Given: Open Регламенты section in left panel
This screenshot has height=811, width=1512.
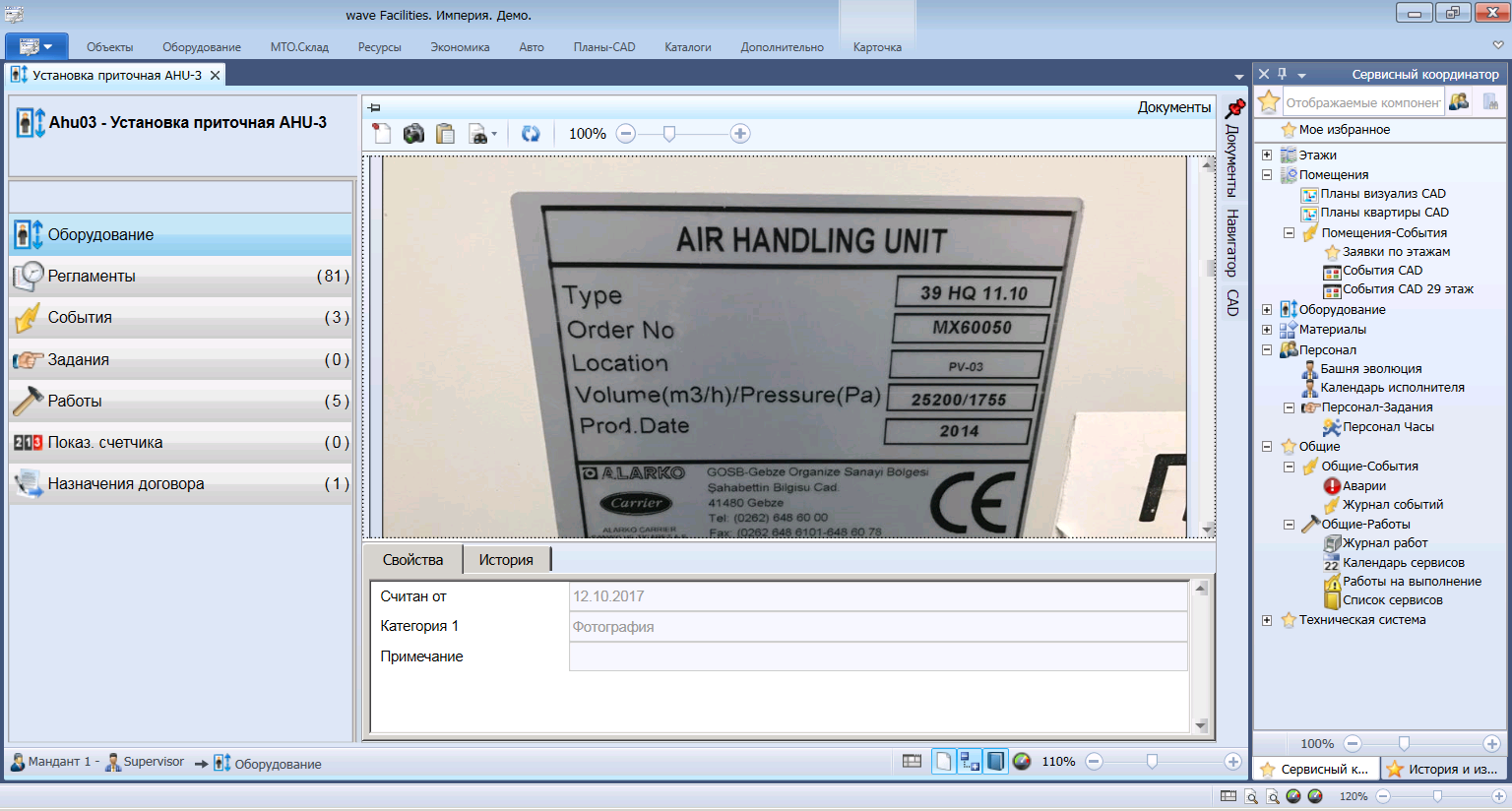Looking at the screenshot, I should 181,277.
